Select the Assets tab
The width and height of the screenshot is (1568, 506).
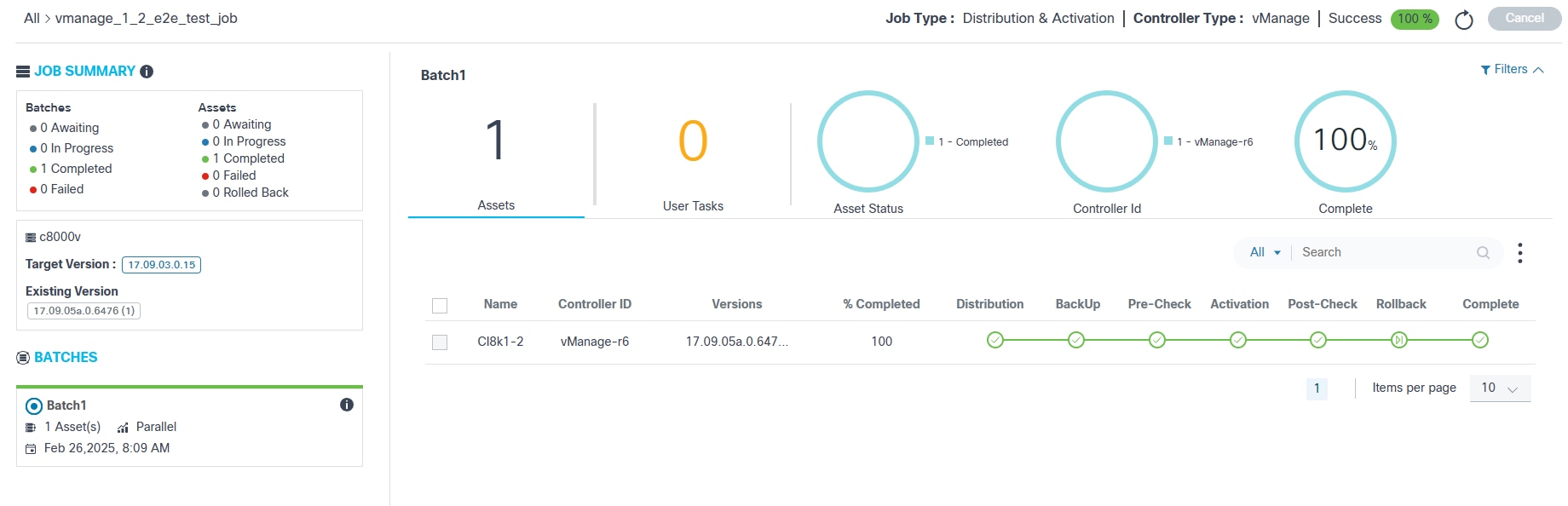(x=496, y=158)
